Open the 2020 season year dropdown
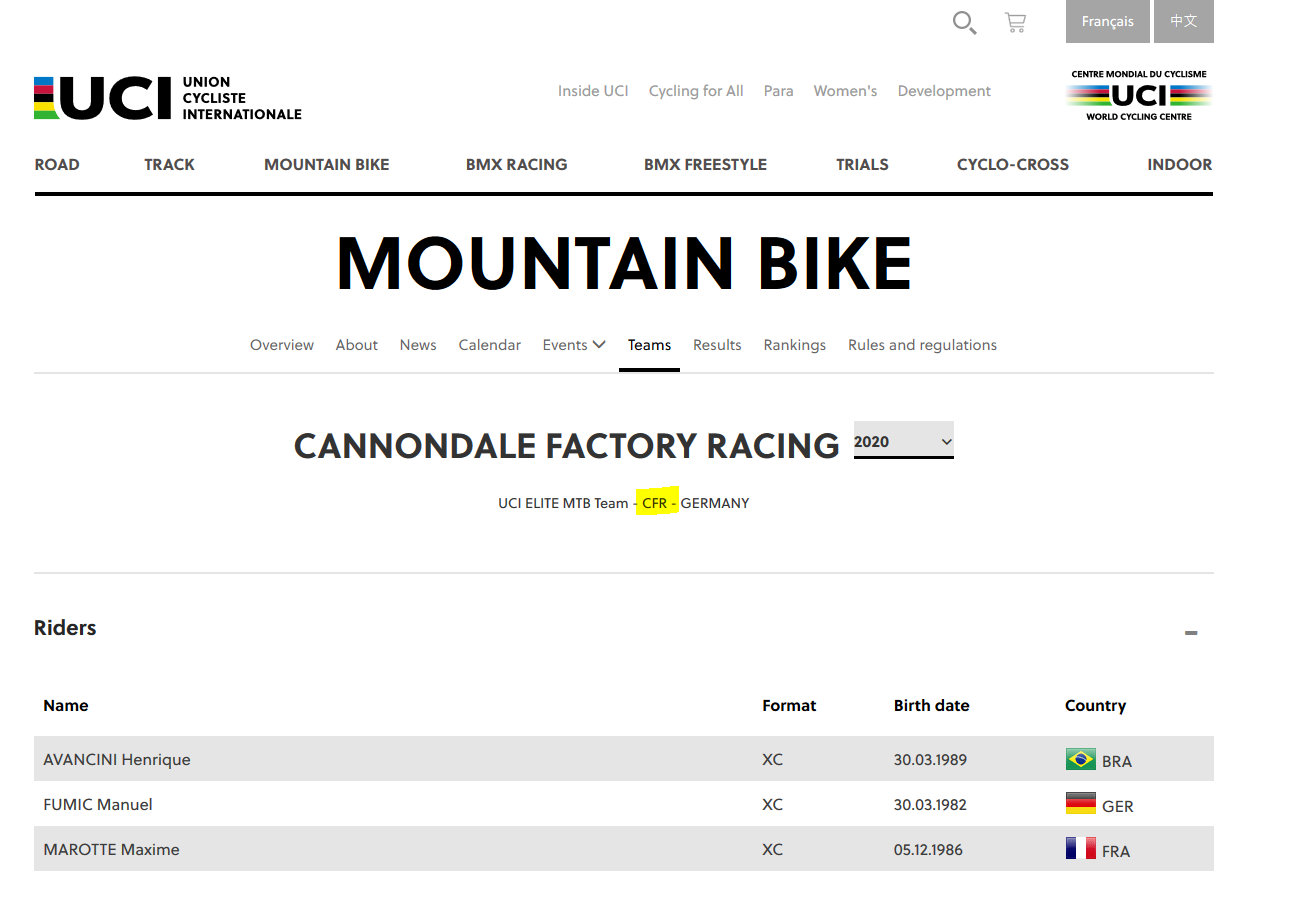The image size is (1313, 905). tap(903, 441)
